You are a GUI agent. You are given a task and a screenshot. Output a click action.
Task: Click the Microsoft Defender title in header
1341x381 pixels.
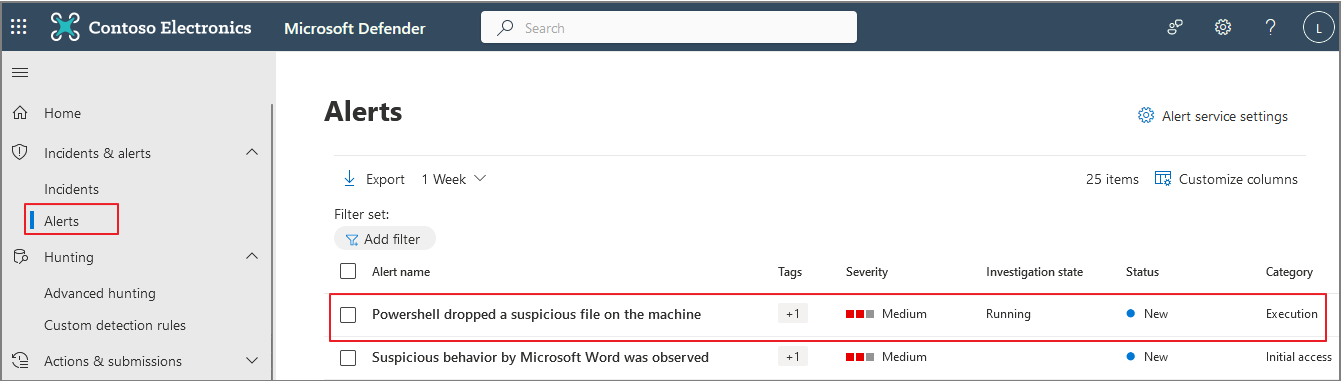pyautogui.click(x=355, y=28)
